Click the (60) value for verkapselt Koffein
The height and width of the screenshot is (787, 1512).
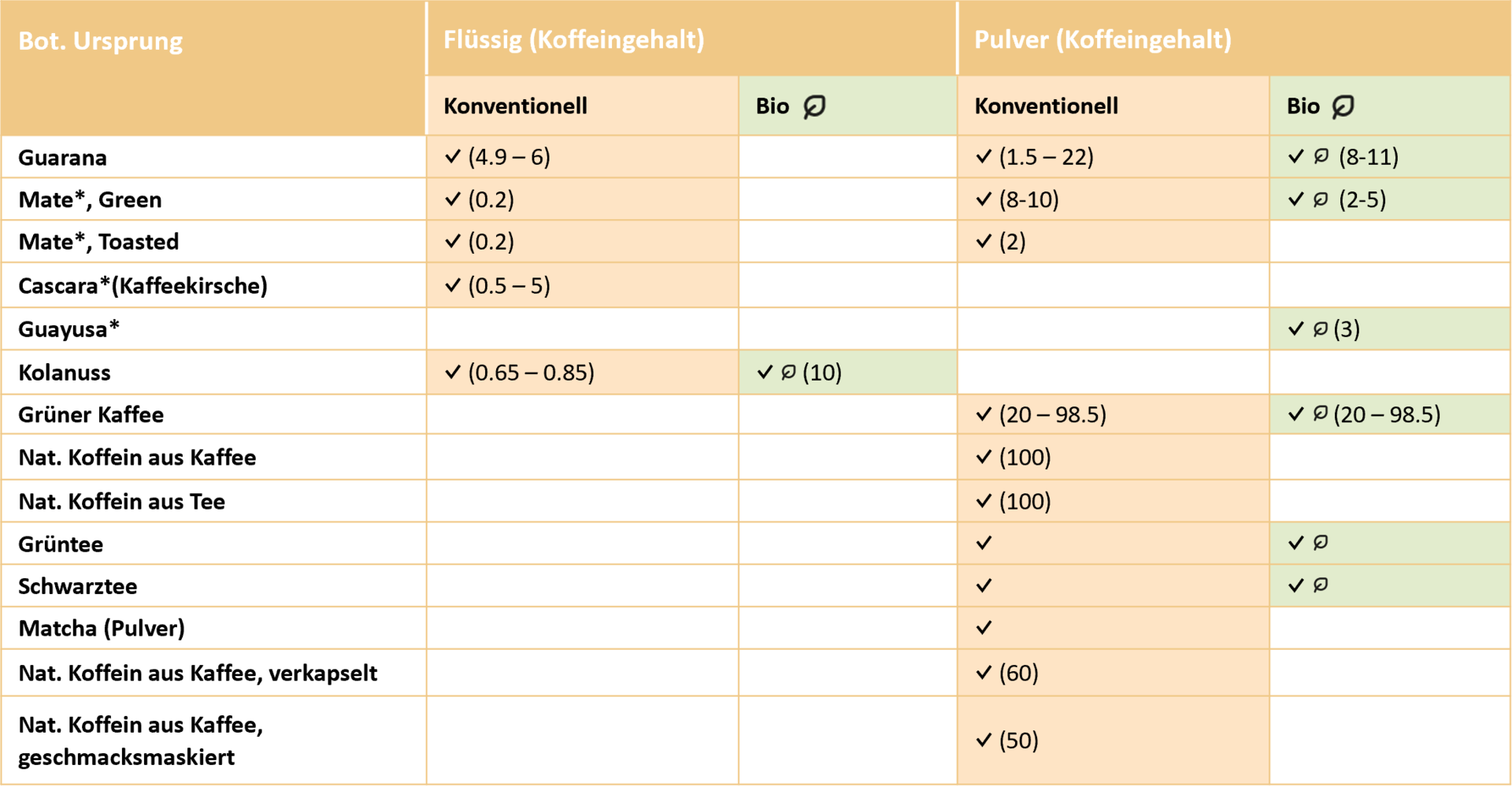(1018, 673)
